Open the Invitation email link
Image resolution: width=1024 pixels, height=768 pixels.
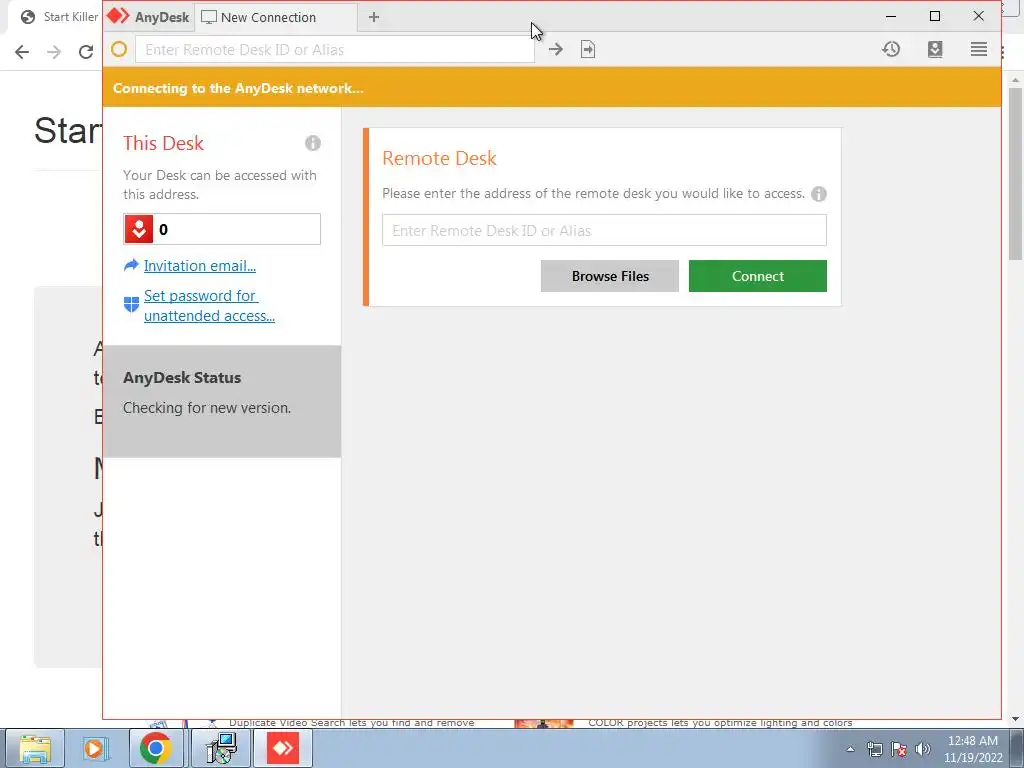coord(200,266)
